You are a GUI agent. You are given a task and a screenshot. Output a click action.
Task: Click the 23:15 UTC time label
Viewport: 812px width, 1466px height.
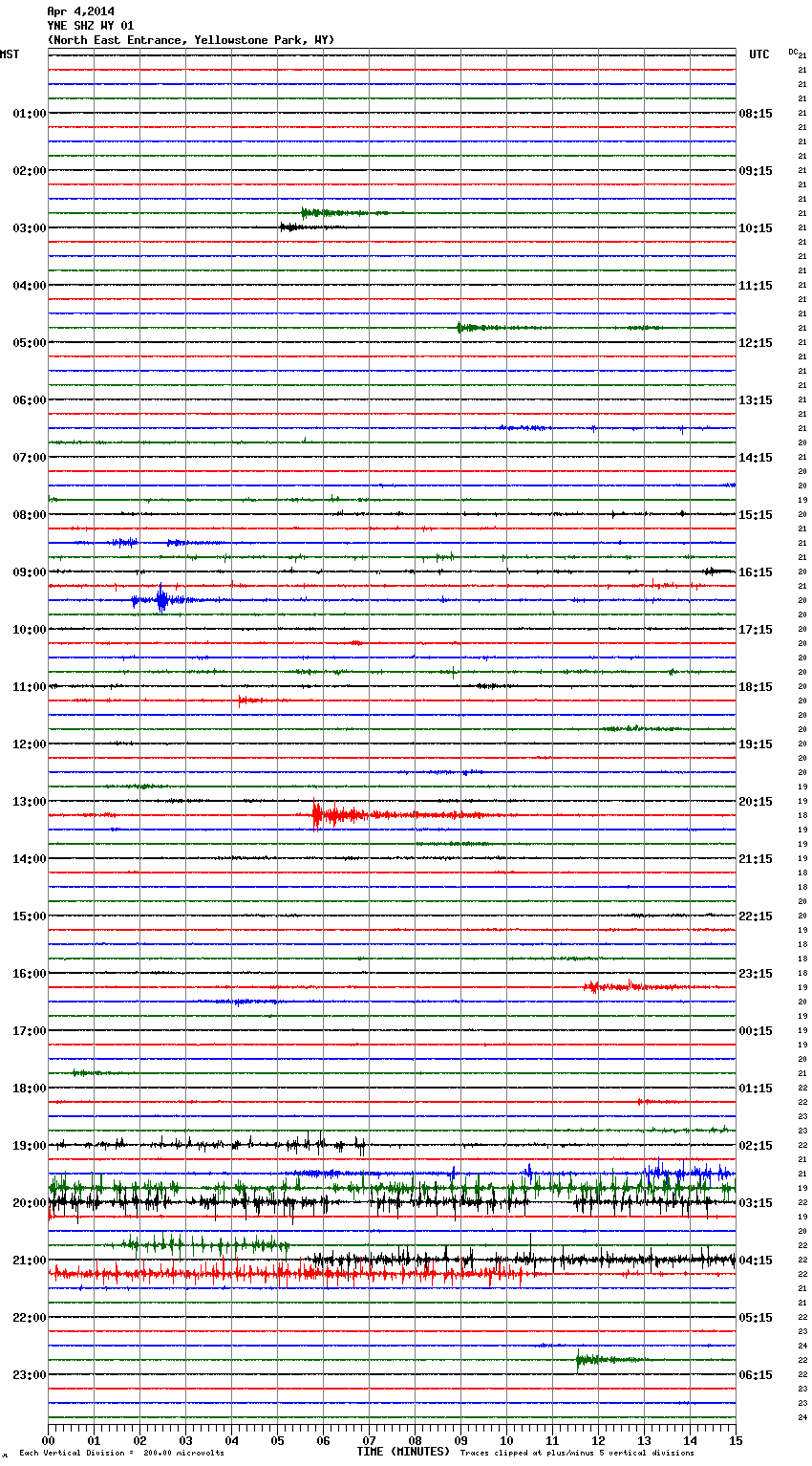click(756, 974)
